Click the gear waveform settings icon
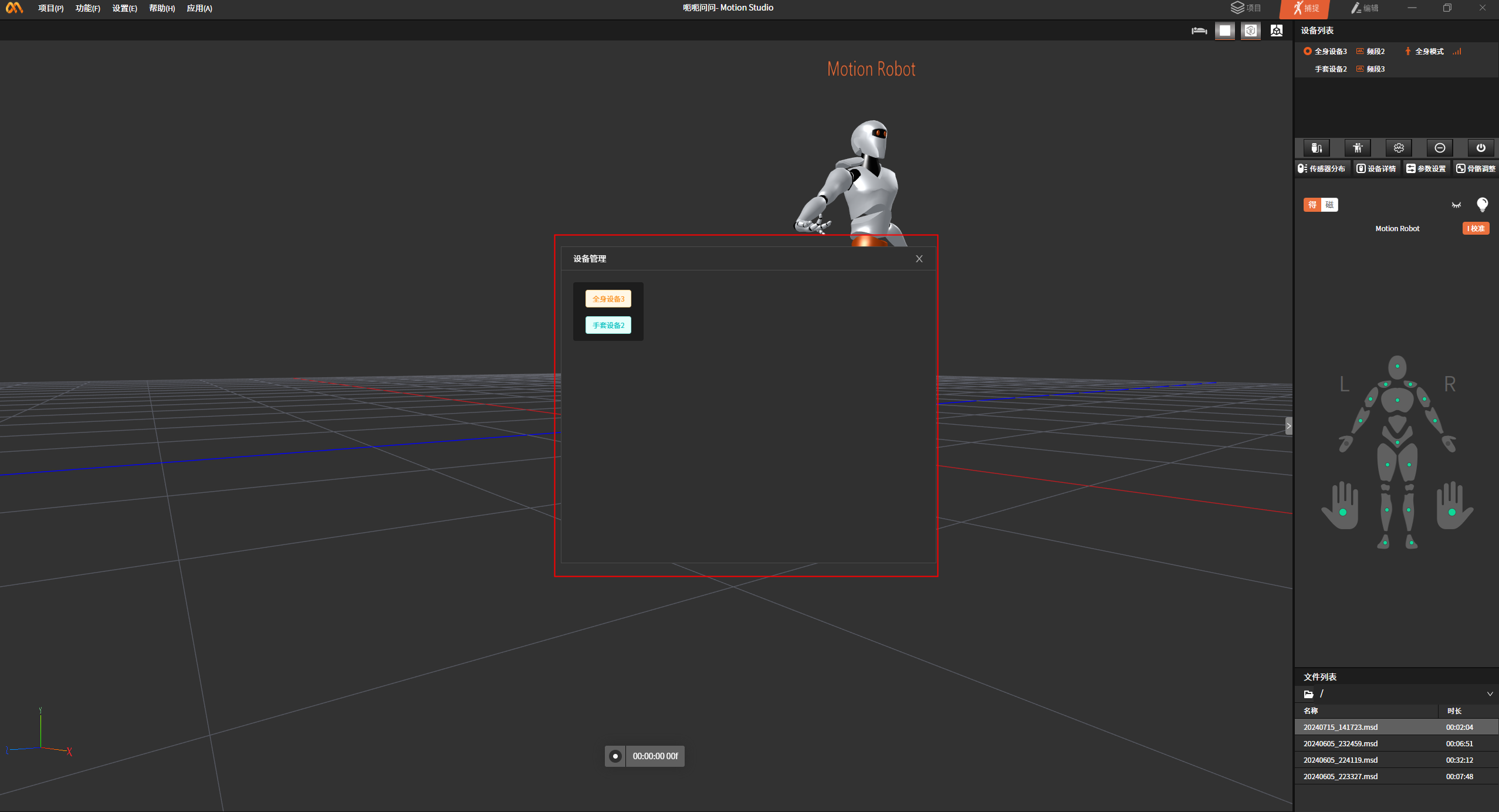Screen dimensions: 1499x812 click(1399, 148)
